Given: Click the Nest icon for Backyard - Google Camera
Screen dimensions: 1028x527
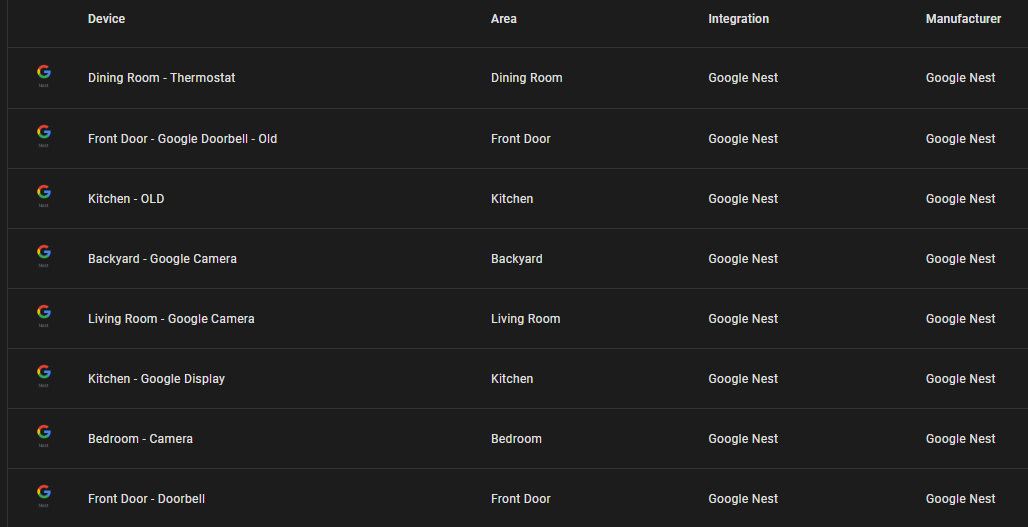Looking at the screenshot, I should coord(43,255).
